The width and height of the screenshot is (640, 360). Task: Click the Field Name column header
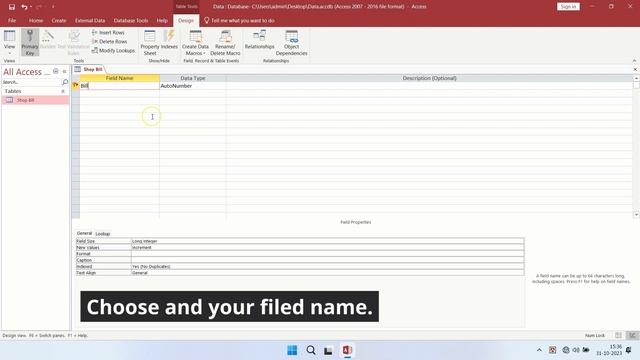(120, 78)
